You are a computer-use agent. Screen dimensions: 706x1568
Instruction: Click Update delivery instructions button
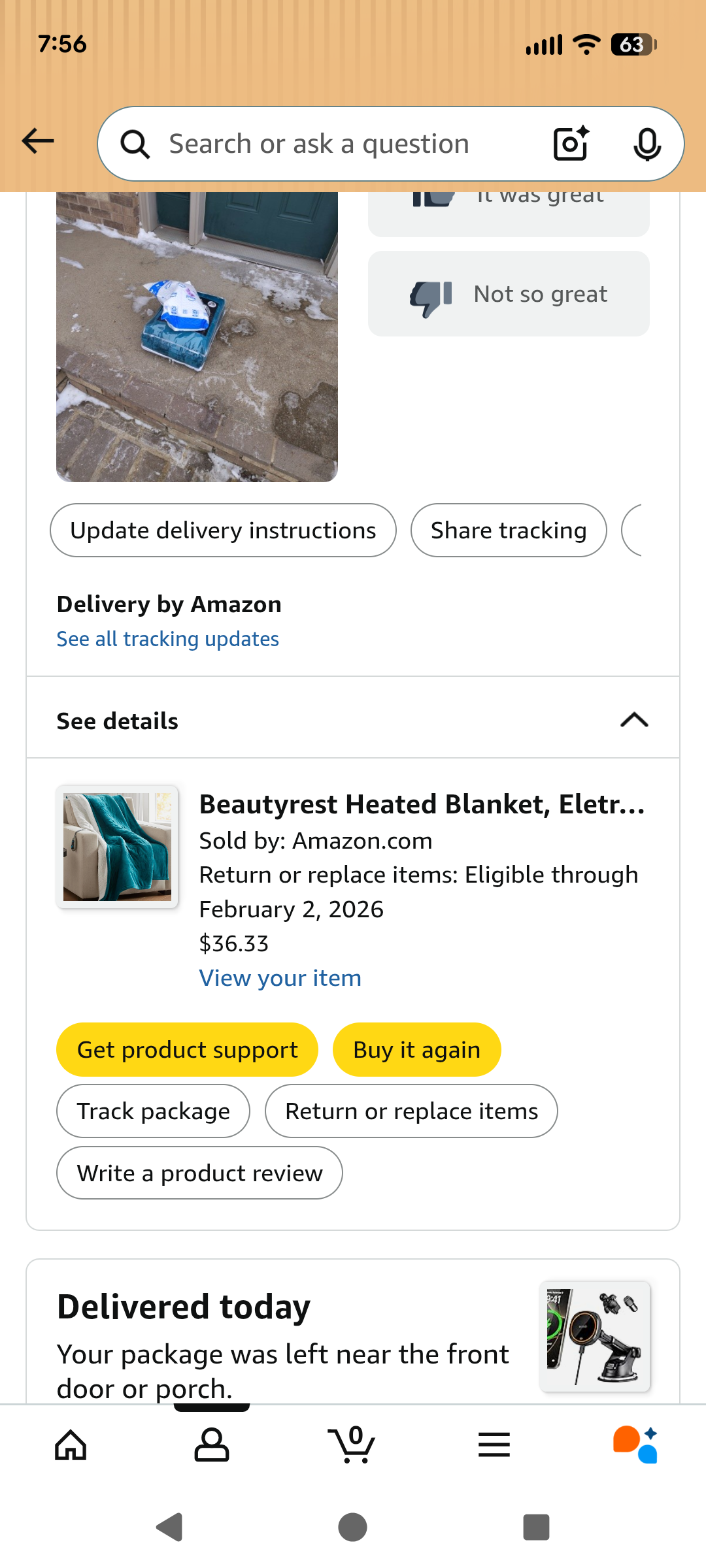(223, 531)
